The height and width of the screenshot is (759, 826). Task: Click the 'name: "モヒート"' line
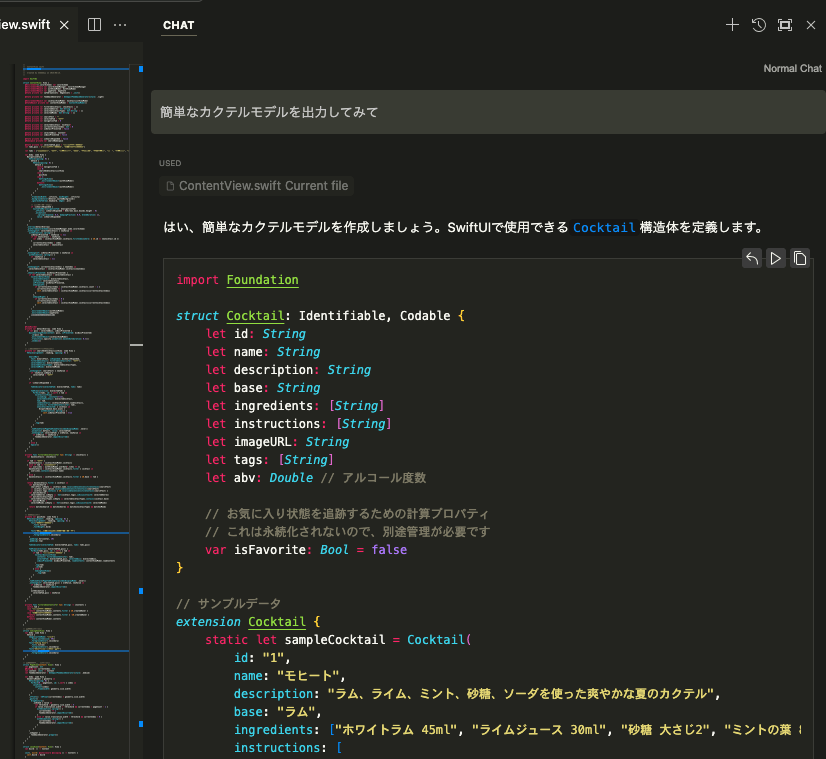[x=290, y=675]
